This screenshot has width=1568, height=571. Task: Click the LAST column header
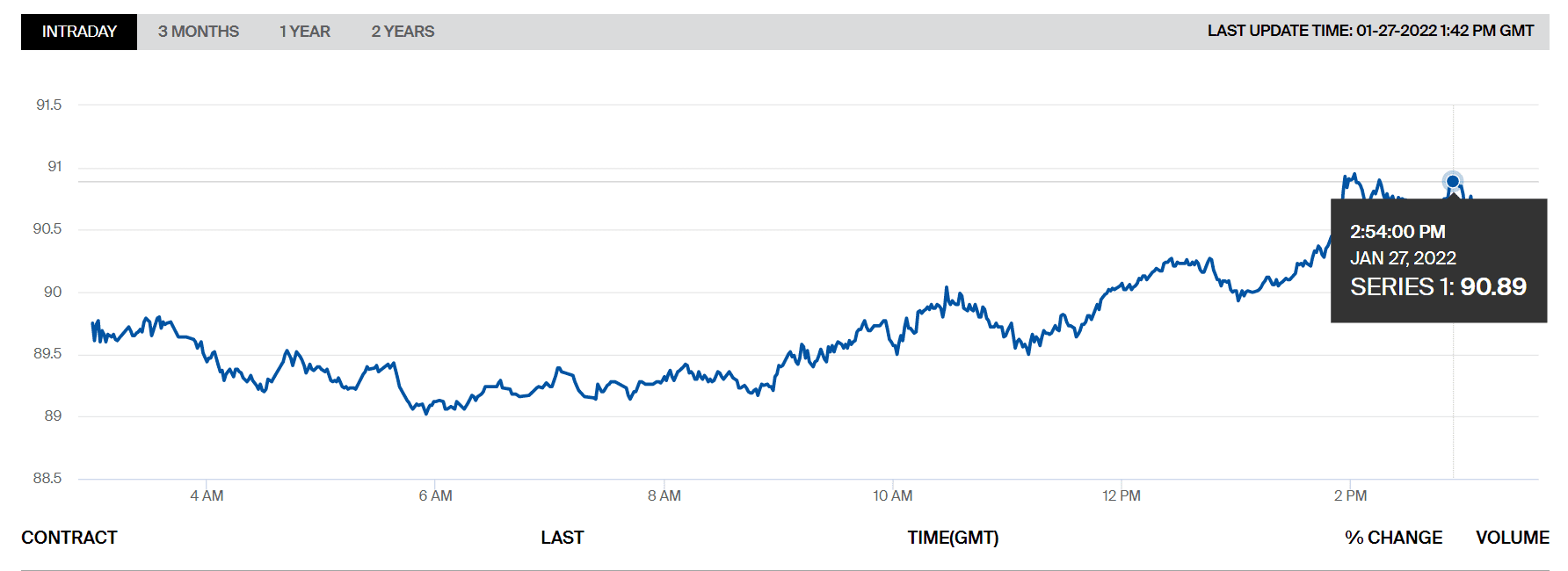tap(563, 538)
